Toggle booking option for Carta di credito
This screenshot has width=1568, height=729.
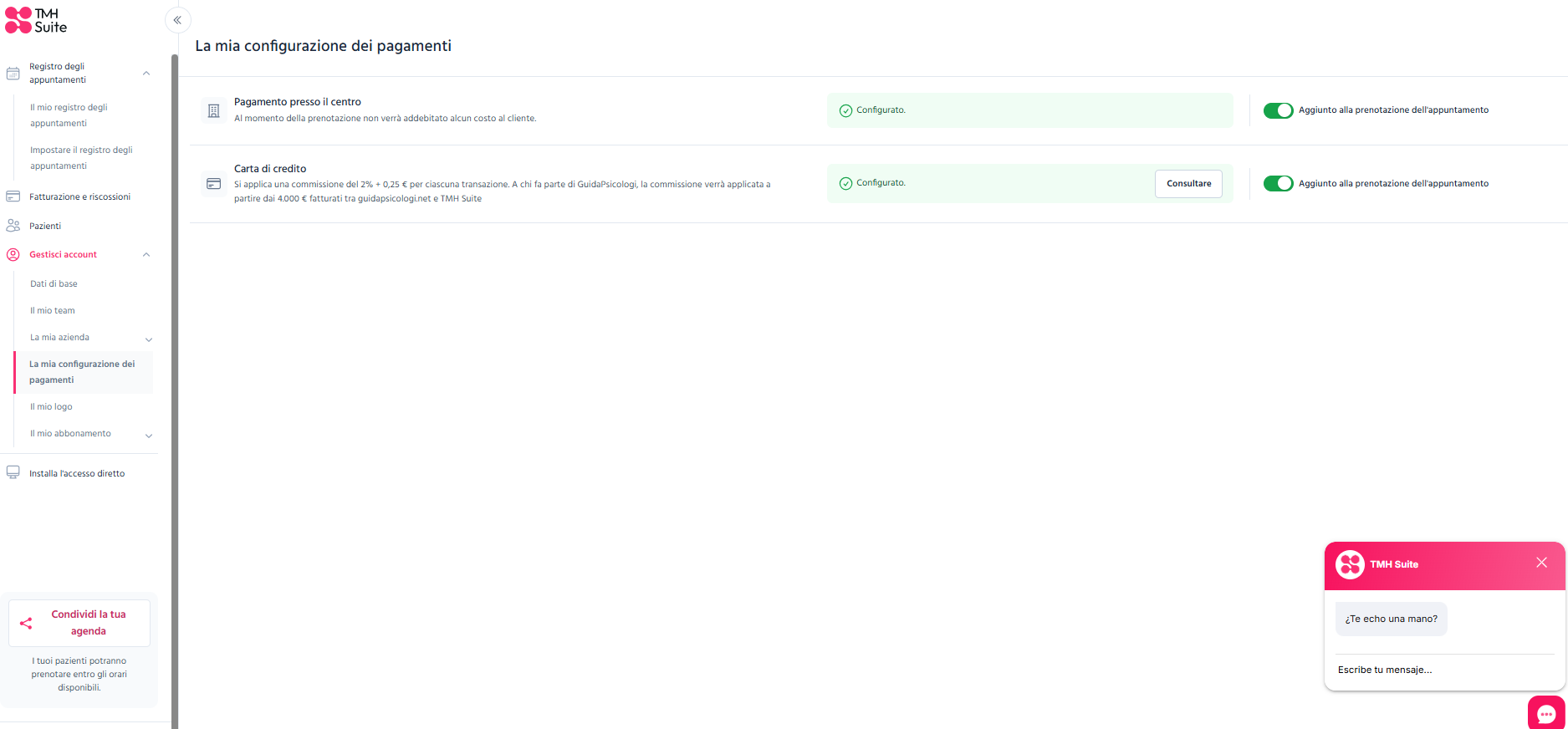[1278, 183]
